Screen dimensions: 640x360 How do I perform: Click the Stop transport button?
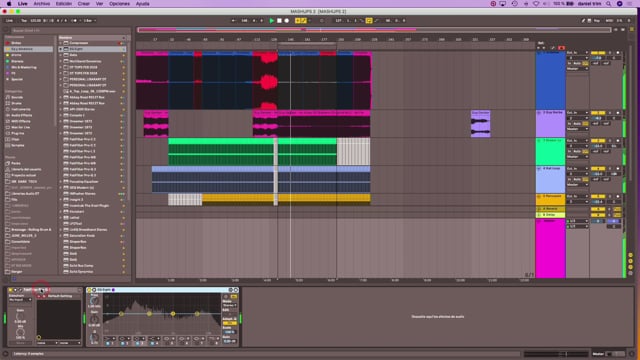point(279,20)
